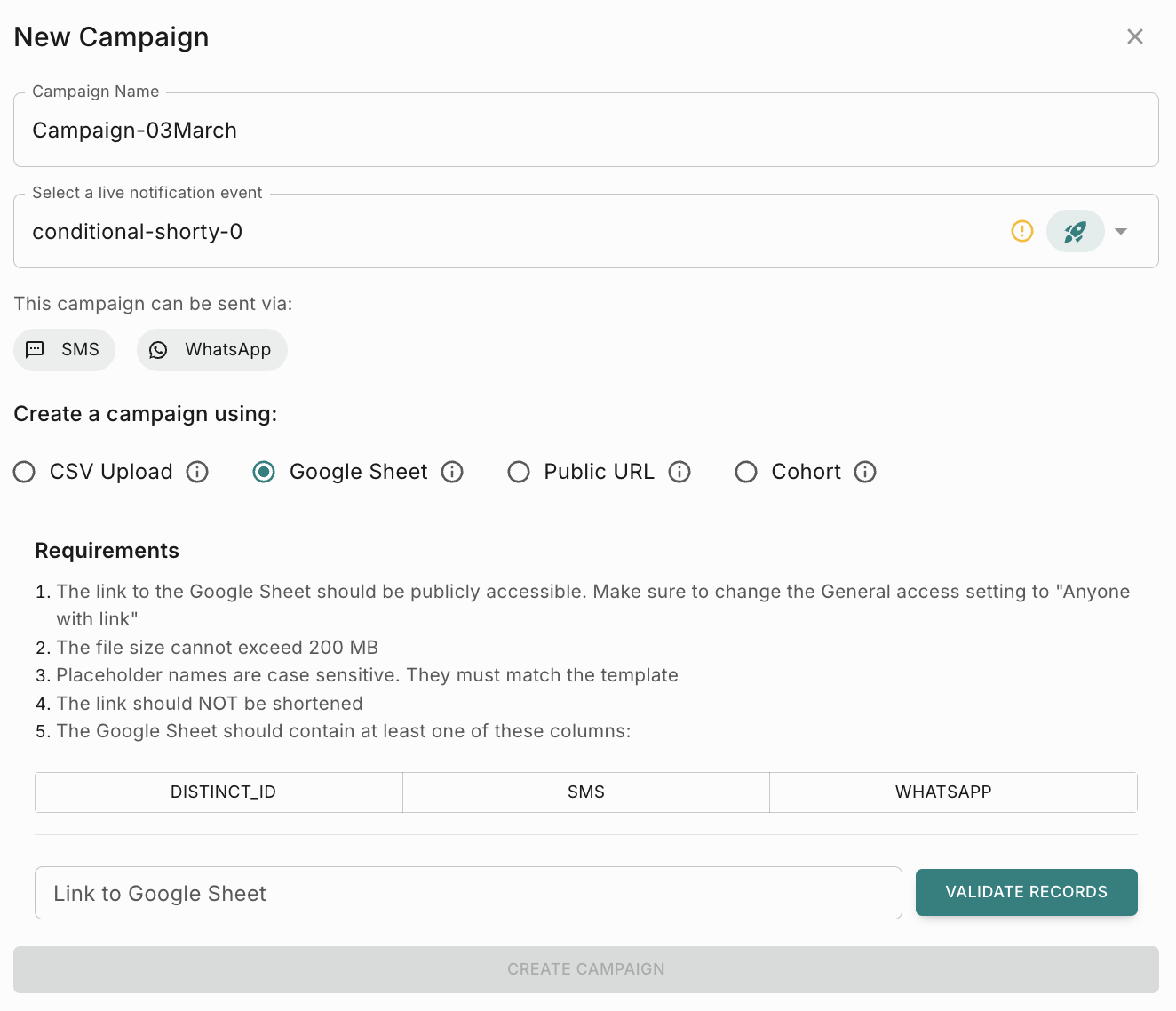
Task: Click the WhatsApp channel chip
Action: (x=211, y=350)
